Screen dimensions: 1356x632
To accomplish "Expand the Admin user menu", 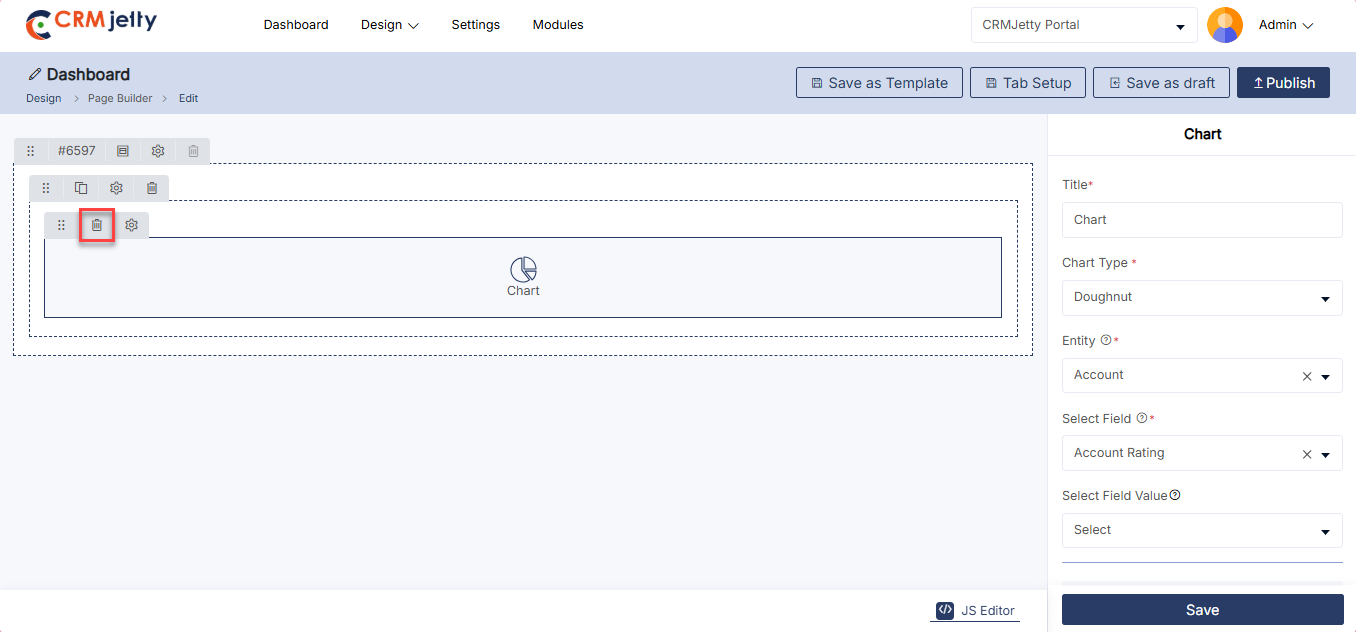I will point(1285,25).
